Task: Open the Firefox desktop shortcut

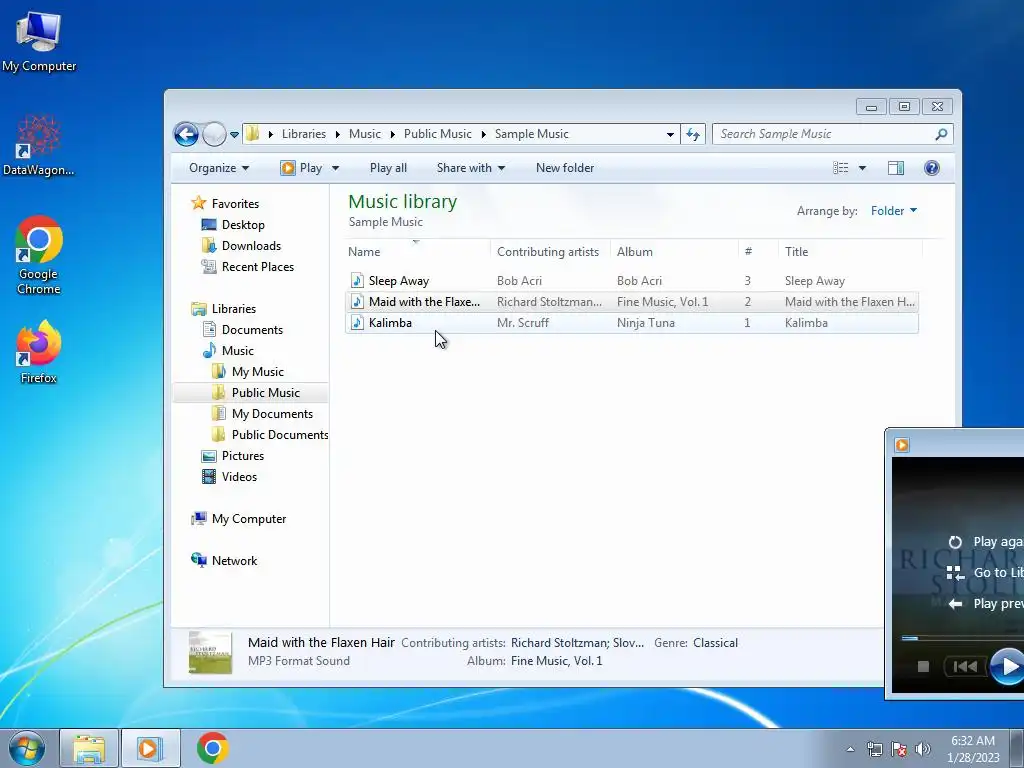Action: coord(39,352)
